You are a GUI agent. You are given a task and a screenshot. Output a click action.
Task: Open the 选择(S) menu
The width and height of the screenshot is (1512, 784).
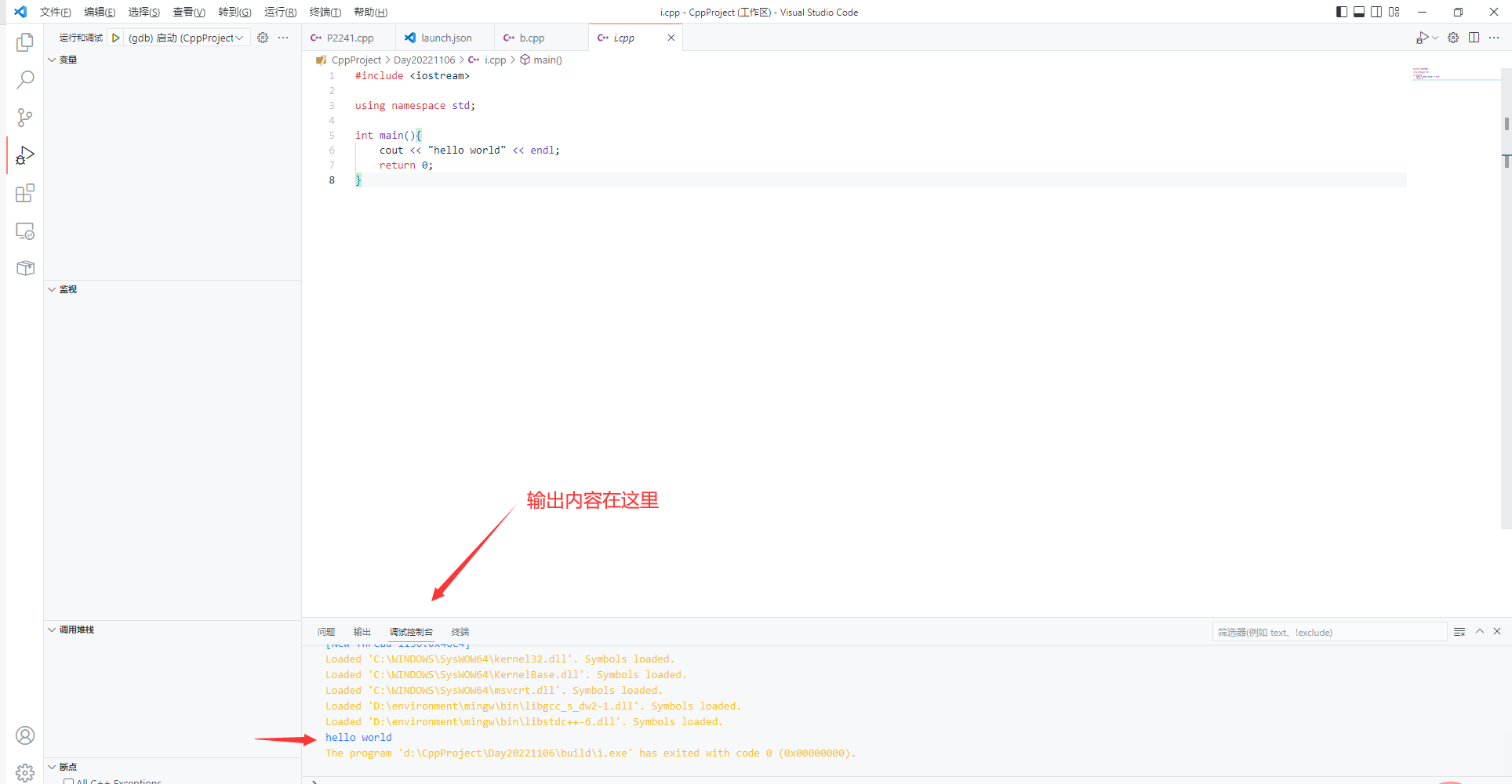[144, 12]
